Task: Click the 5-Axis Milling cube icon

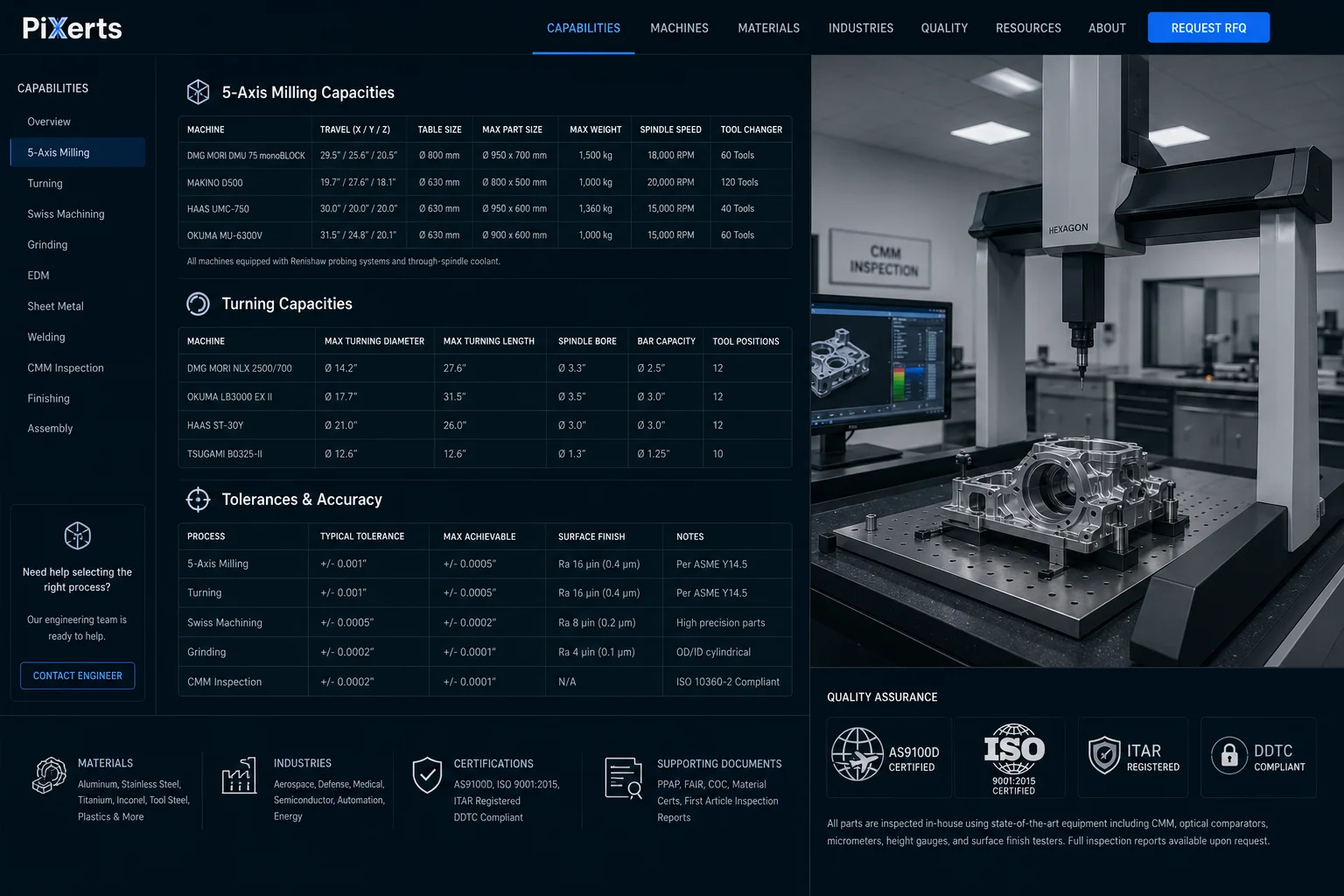Action: pos(199,92)
